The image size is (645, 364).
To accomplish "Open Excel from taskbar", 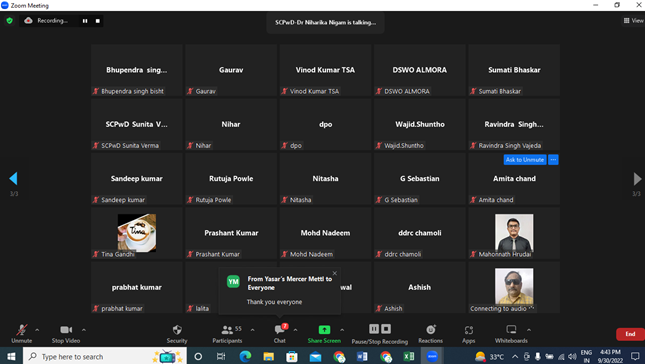I will [409, 357].
